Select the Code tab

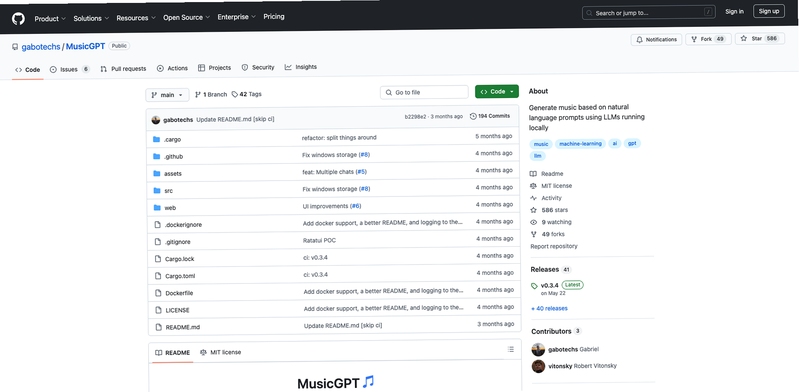point(28,70)
